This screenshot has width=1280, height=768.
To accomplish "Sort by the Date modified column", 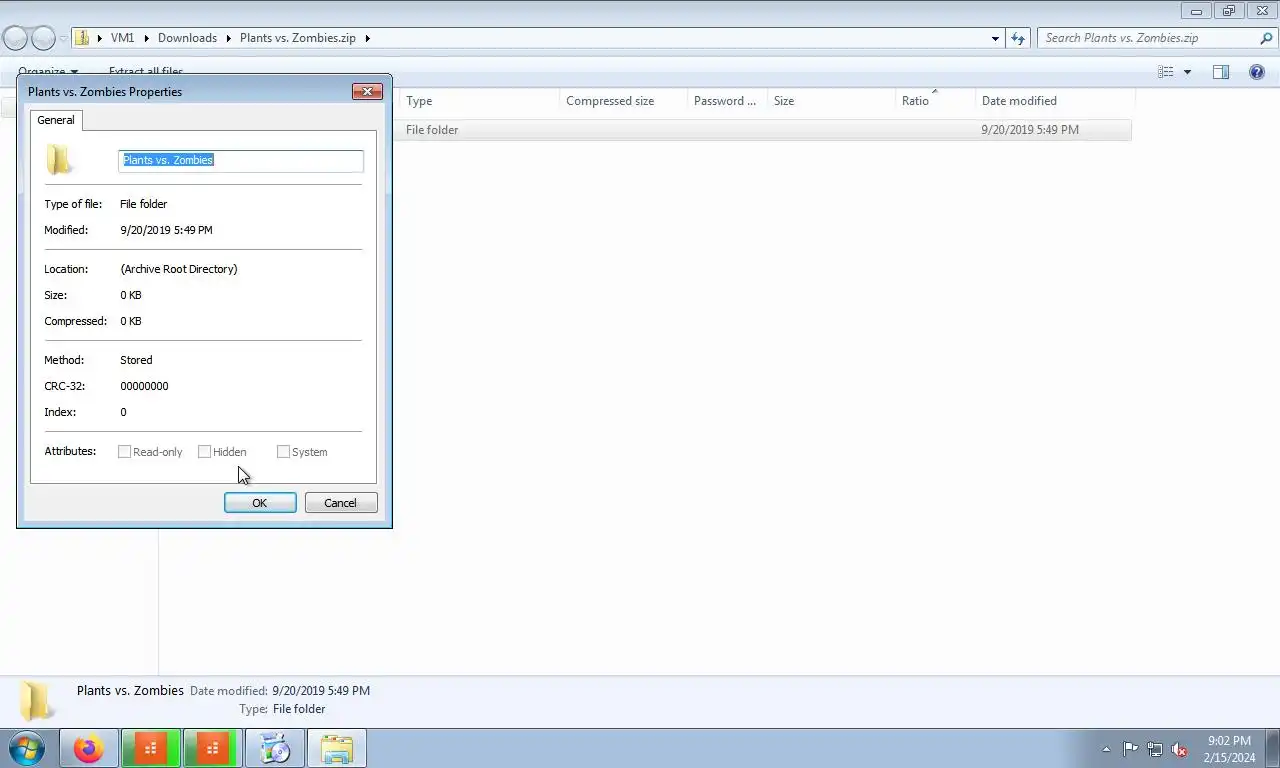I will pyautogui.click(x=1055, y=101).
